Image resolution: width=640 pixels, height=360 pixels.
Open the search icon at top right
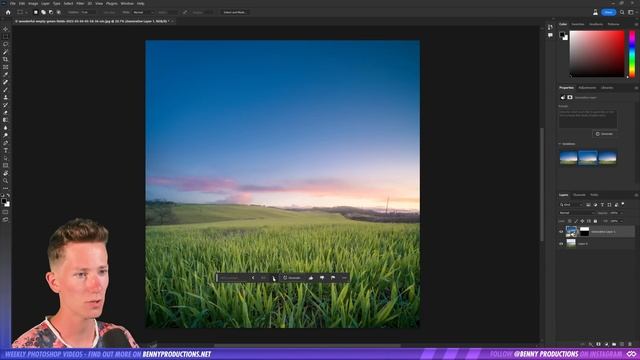tap(622, 12)
